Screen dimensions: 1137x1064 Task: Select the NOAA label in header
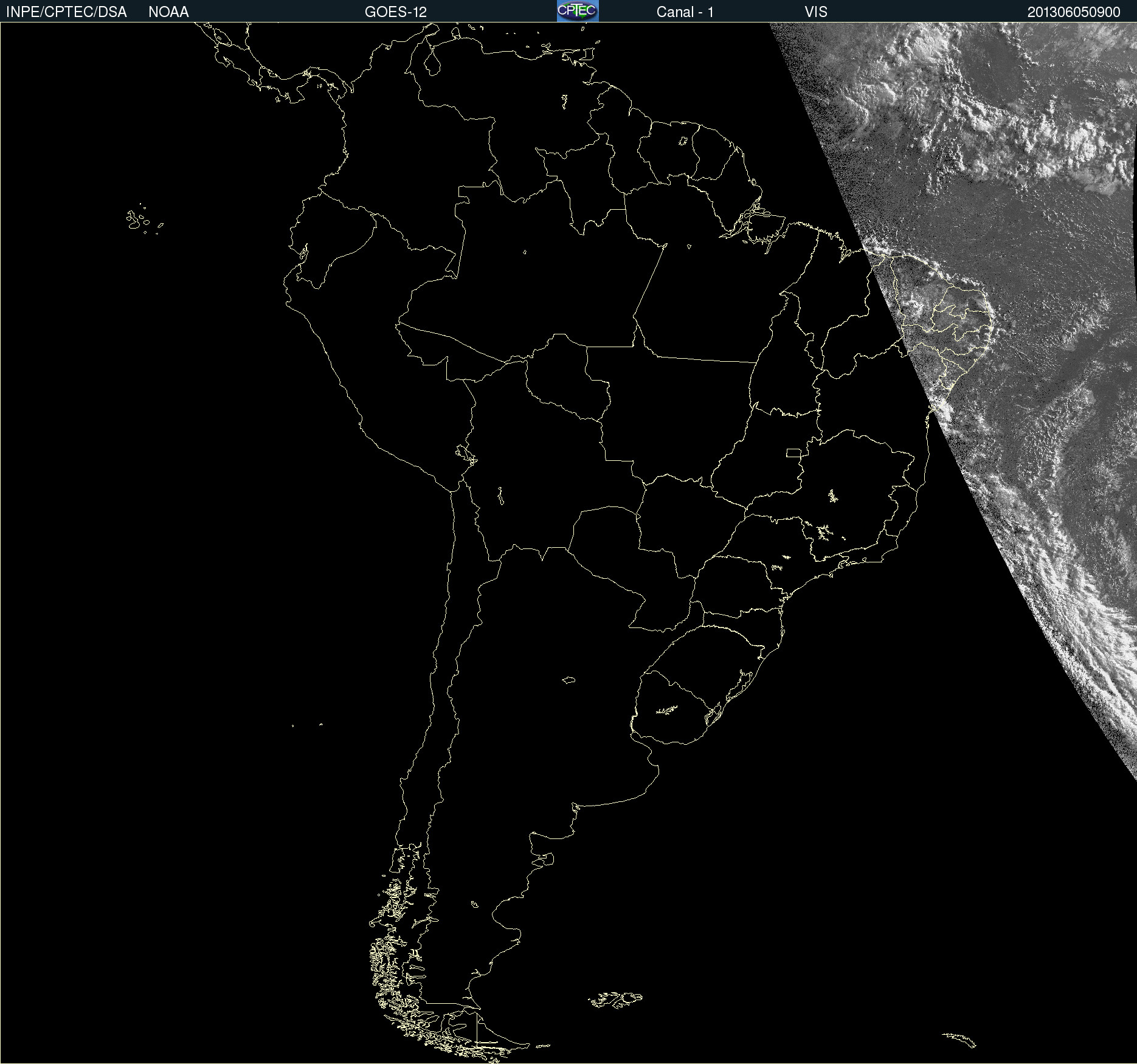click(x=168, y=12)
